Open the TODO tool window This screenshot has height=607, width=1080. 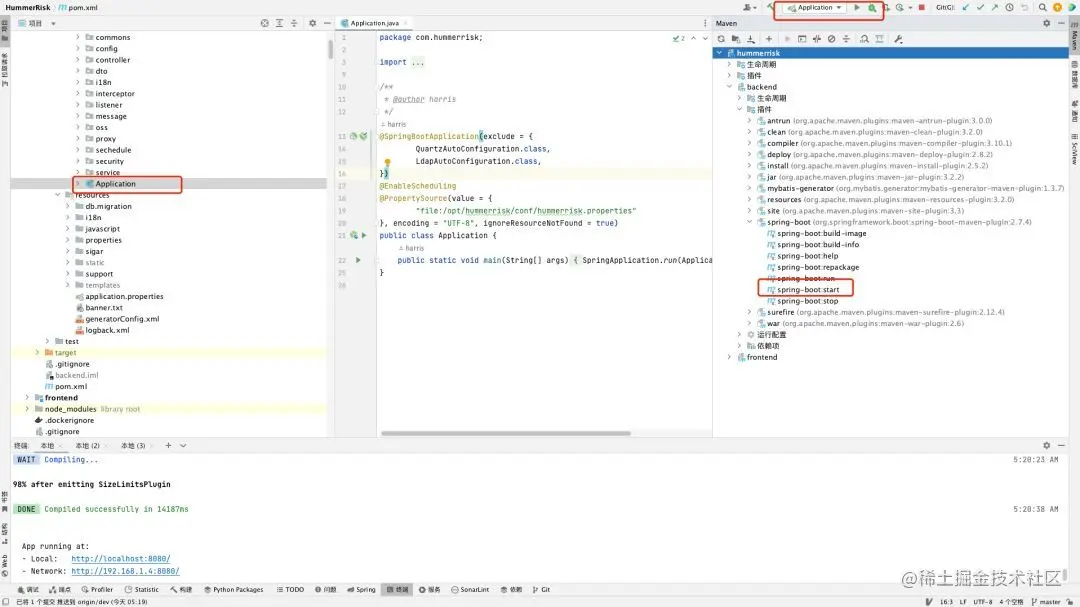[x=290, y=590]
